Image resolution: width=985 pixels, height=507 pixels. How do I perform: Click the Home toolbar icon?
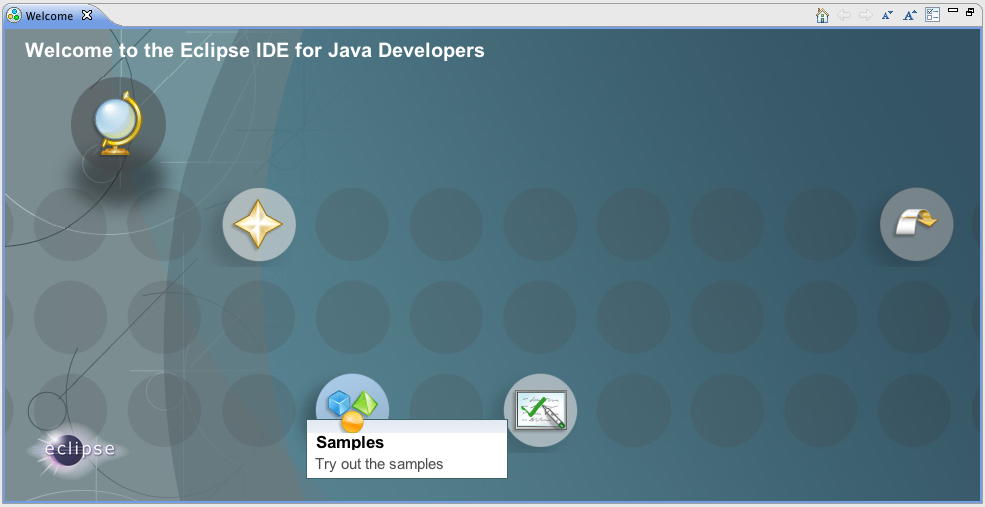(x=822, y=15)
